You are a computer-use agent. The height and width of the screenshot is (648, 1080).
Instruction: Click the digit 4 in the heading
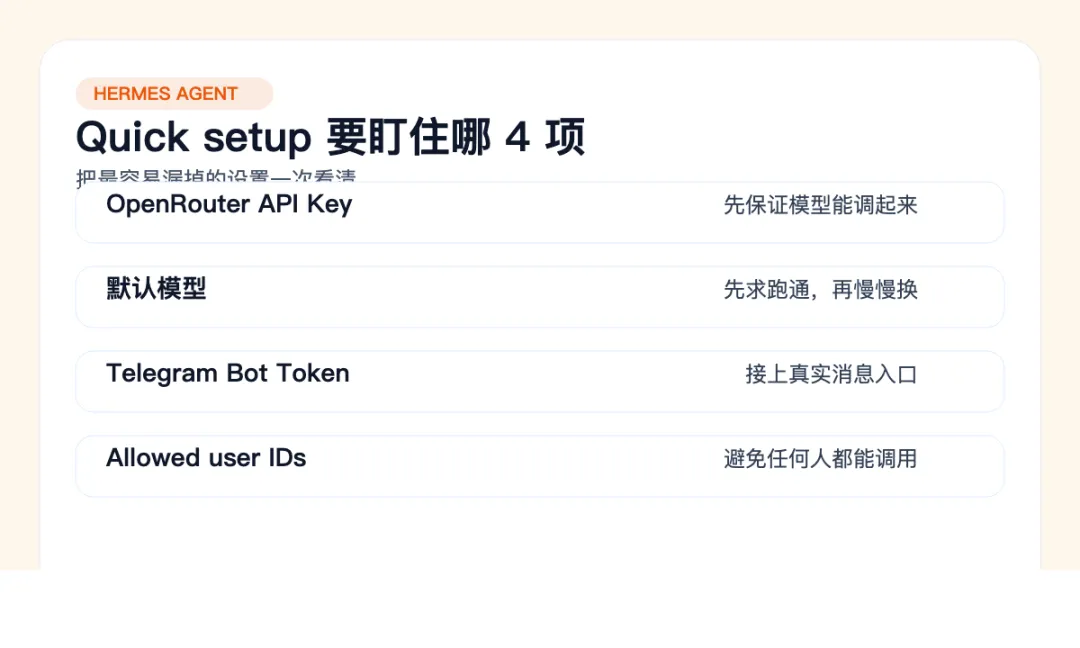coord(517,137)
